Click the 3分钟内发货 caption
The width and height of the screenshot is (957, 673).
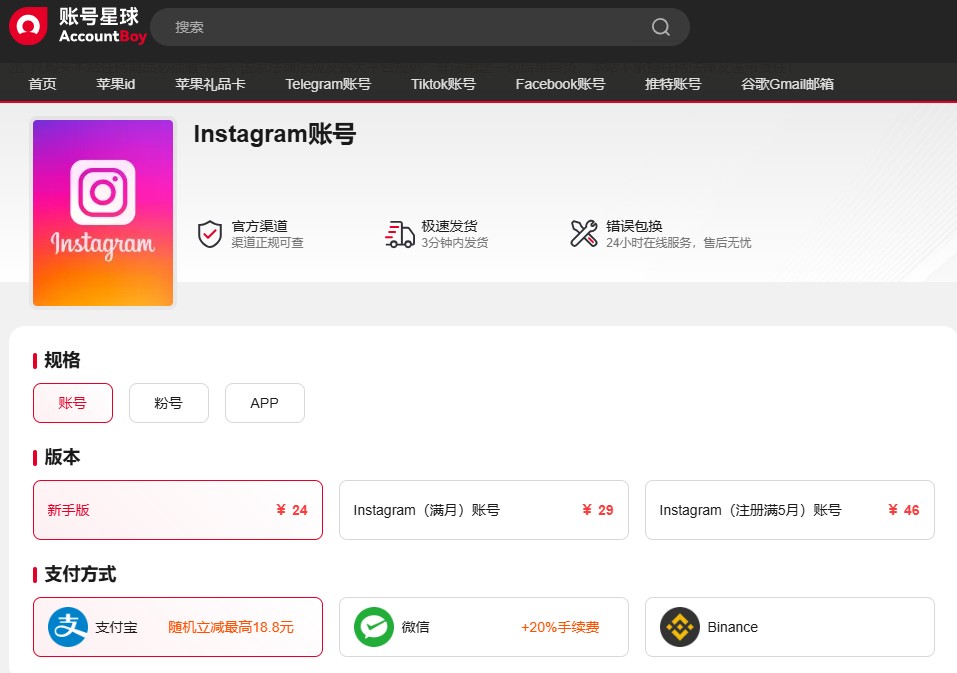455,243
